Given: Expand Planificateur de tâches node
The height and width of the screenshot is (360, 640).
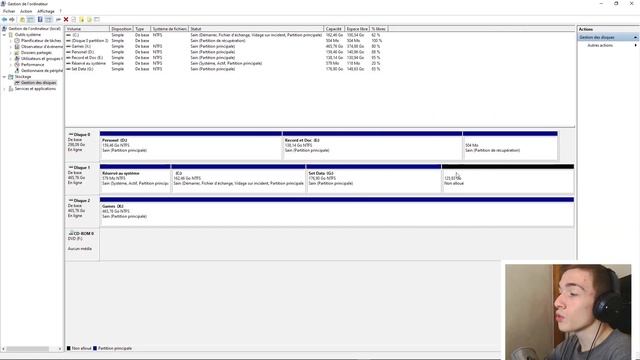Looking at the screenshot, I should point(11,41).
